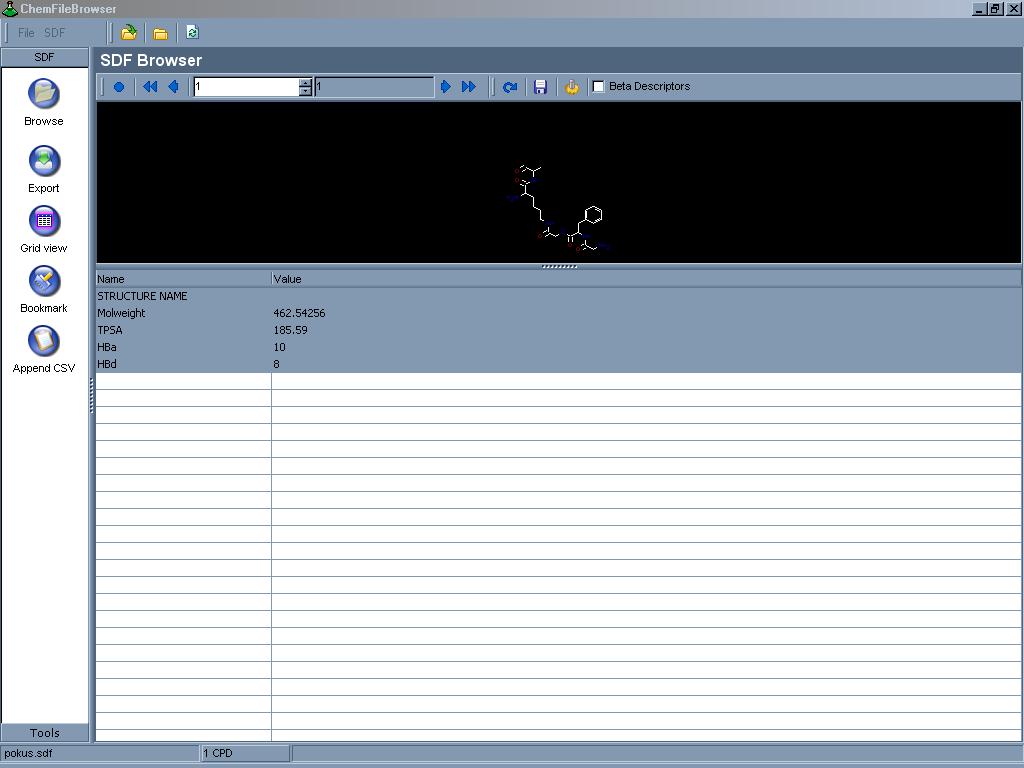1024x768 pixels.
Task: Click the save floppy disk icon
Action: click(540, 87)
